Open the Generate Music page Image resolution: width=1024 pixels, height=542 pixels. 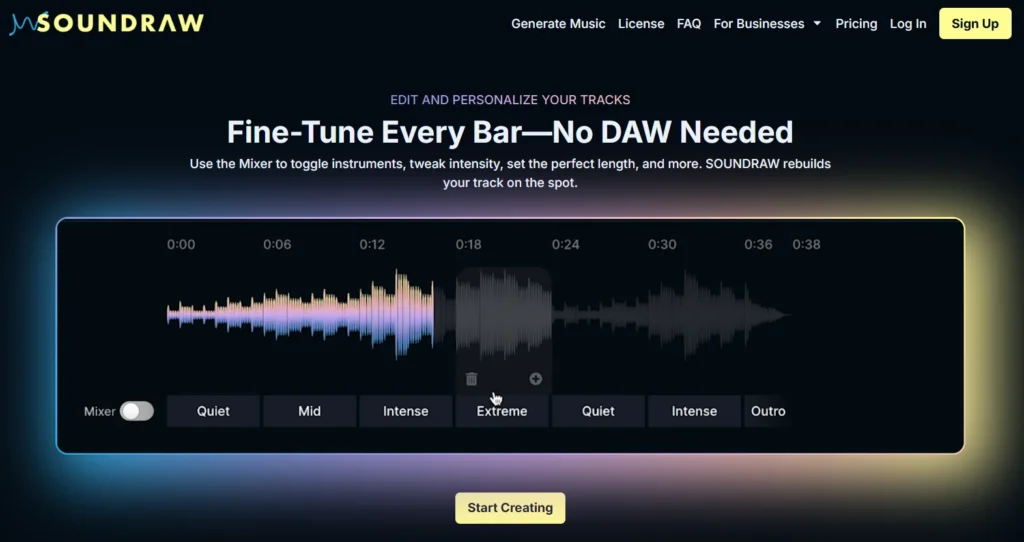pyautogui.click(x=558, y=23)
